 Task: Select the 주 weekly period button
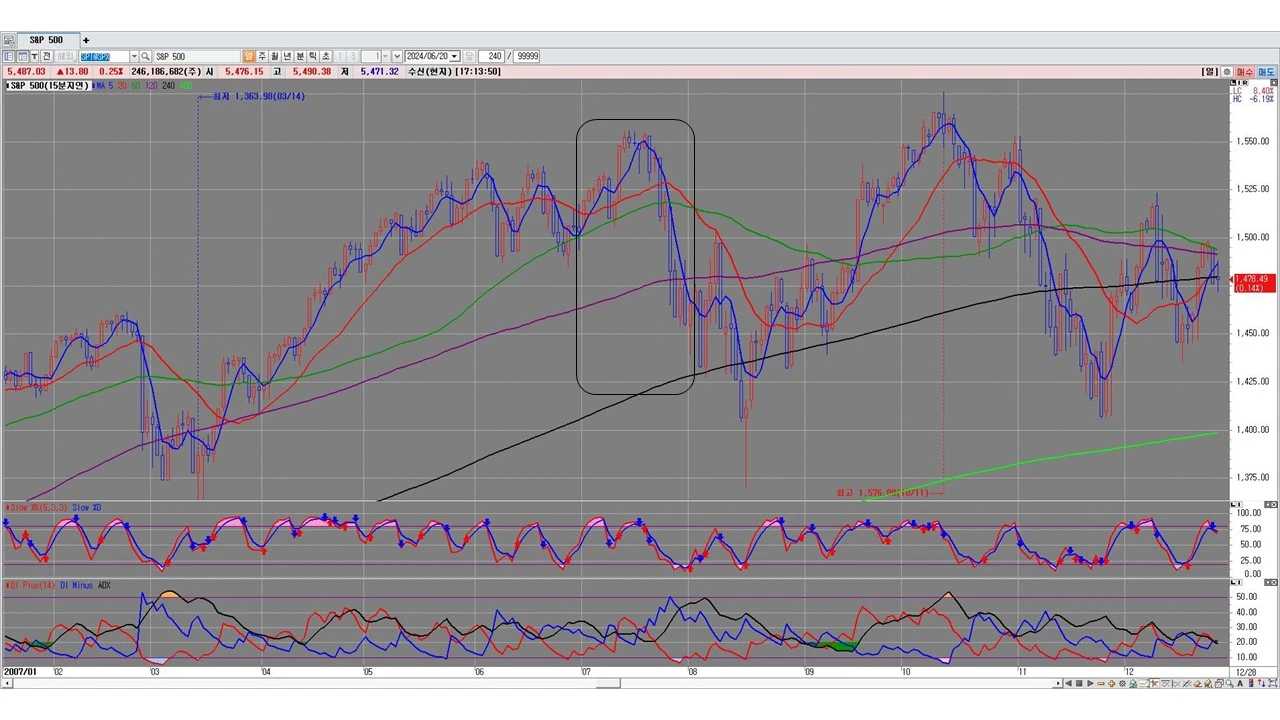click(262, 57)
